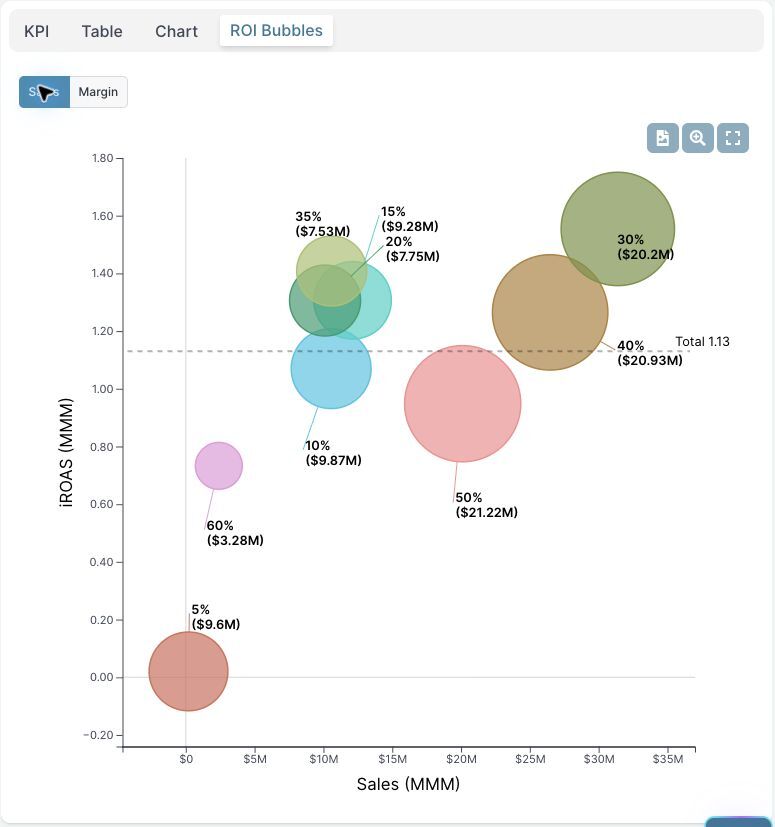The width and height of the screenshot is (775, 827).
Task: Select the ROI Bubbles tab
Action: pyautogui.click(x=276, y=31)
